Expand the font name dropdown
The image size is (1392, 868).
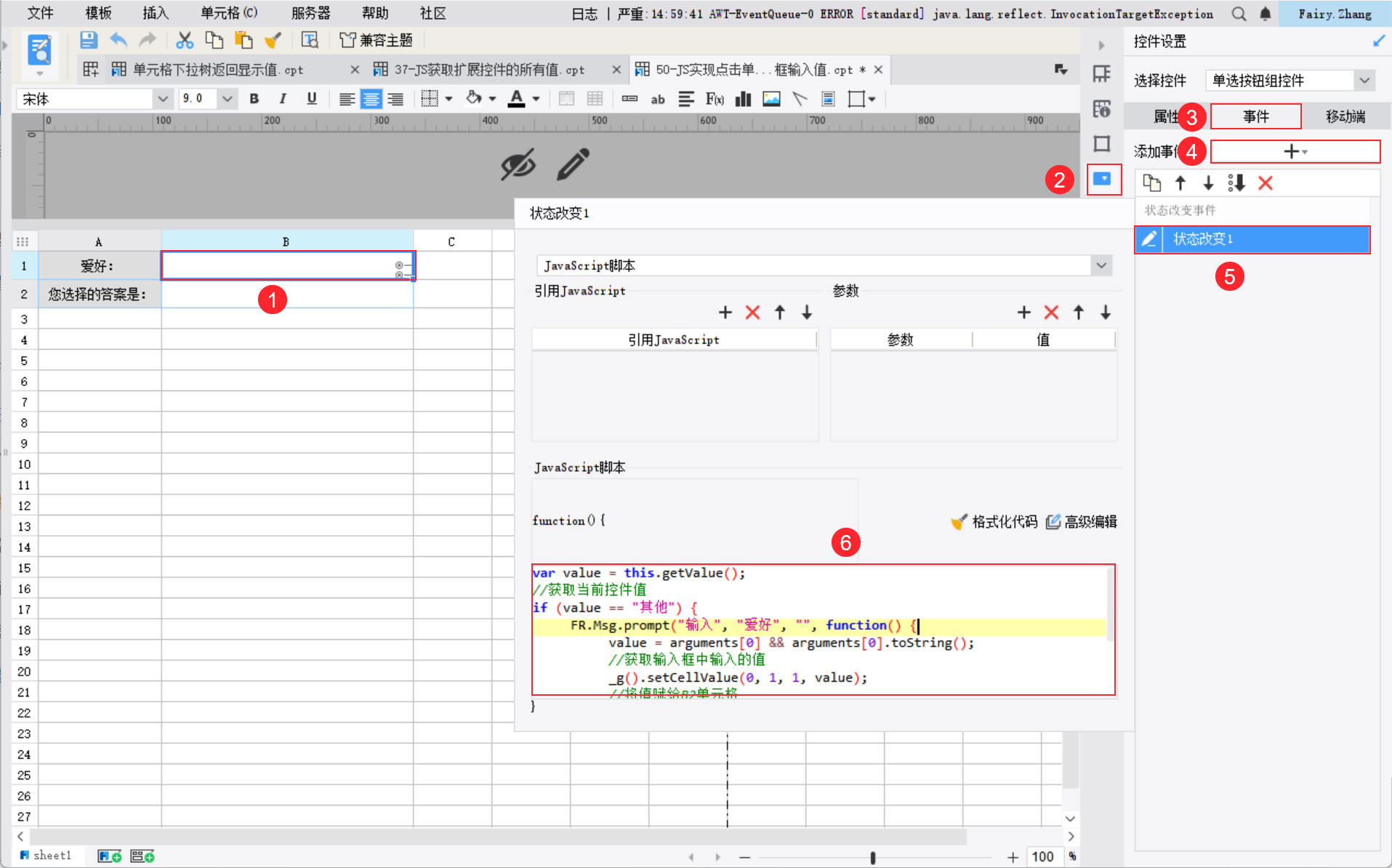[162, 99]
